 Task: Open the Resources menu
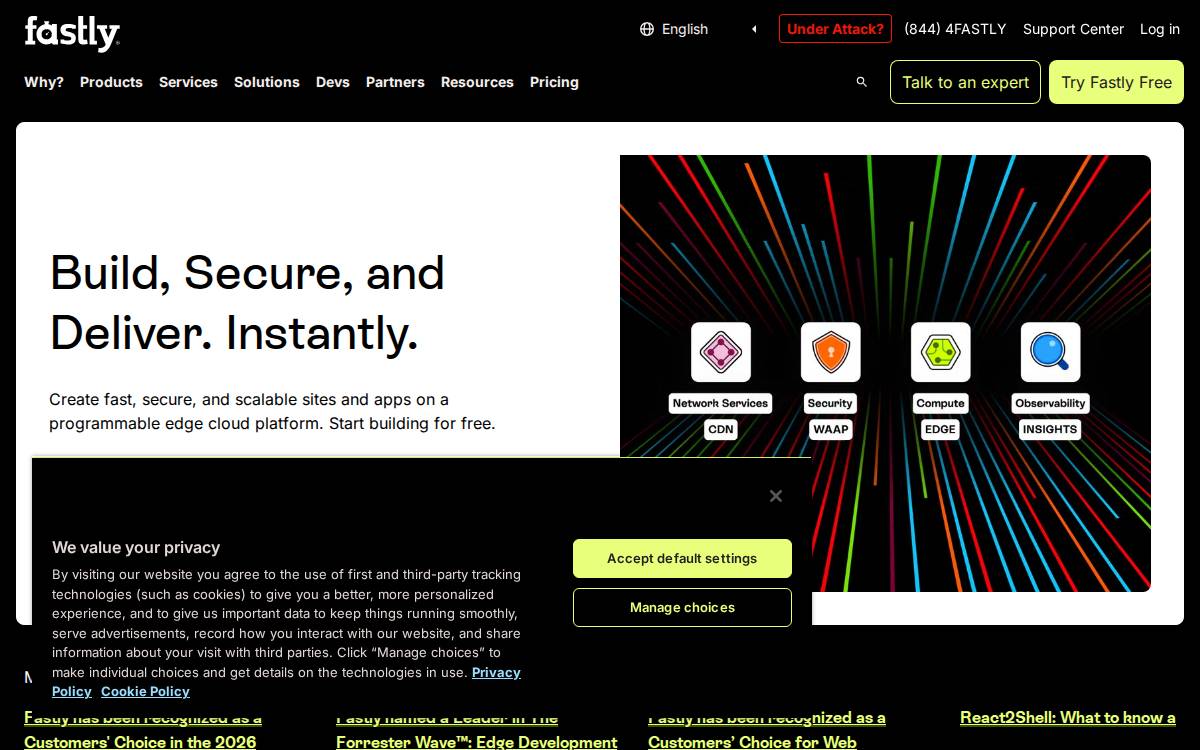click(x=477, y=82)
